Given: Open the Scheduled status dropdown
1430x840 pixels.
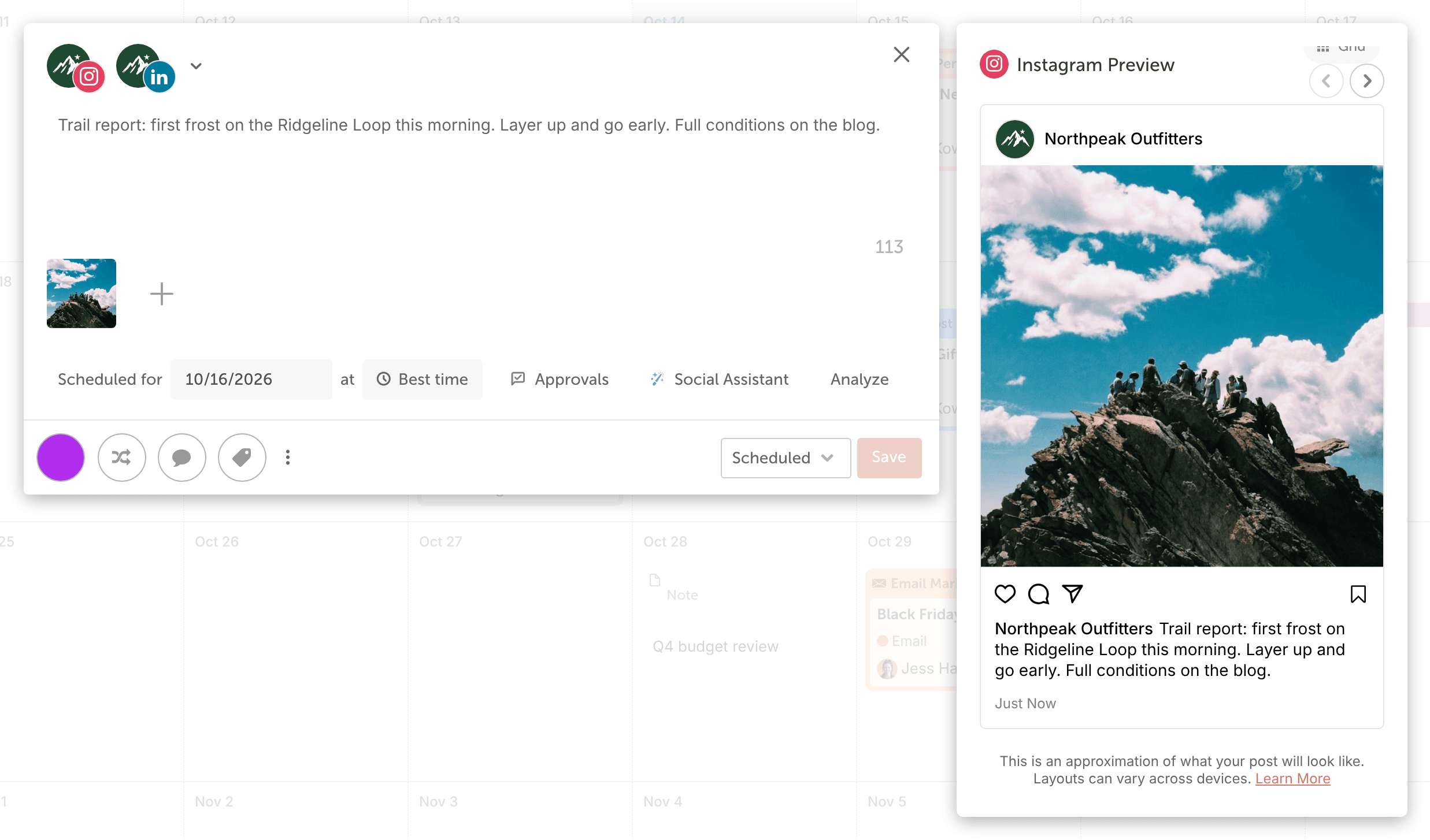Looking at the screenshot, I should (x=786, y=458).
